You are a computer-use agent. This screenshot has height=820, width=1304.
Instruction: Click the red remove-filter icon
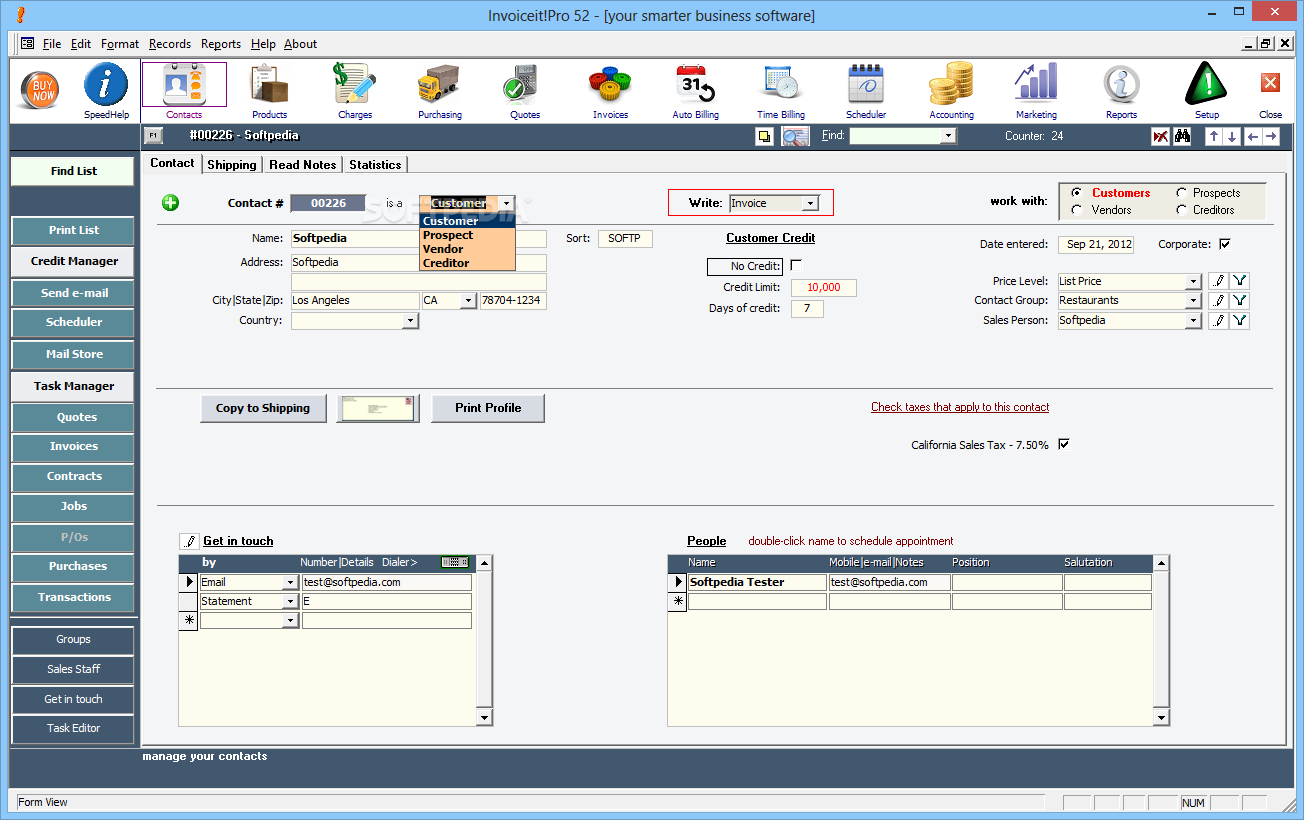pos(1160,136)
